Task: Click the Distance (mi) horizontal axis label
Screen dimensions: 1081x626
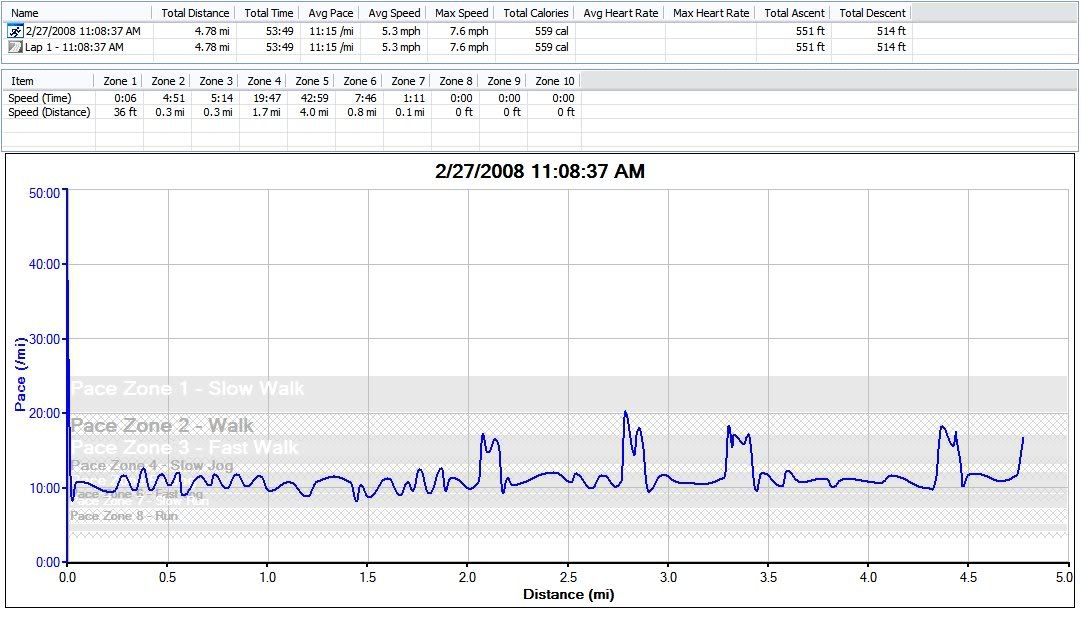Action: (x=568, y=595)
